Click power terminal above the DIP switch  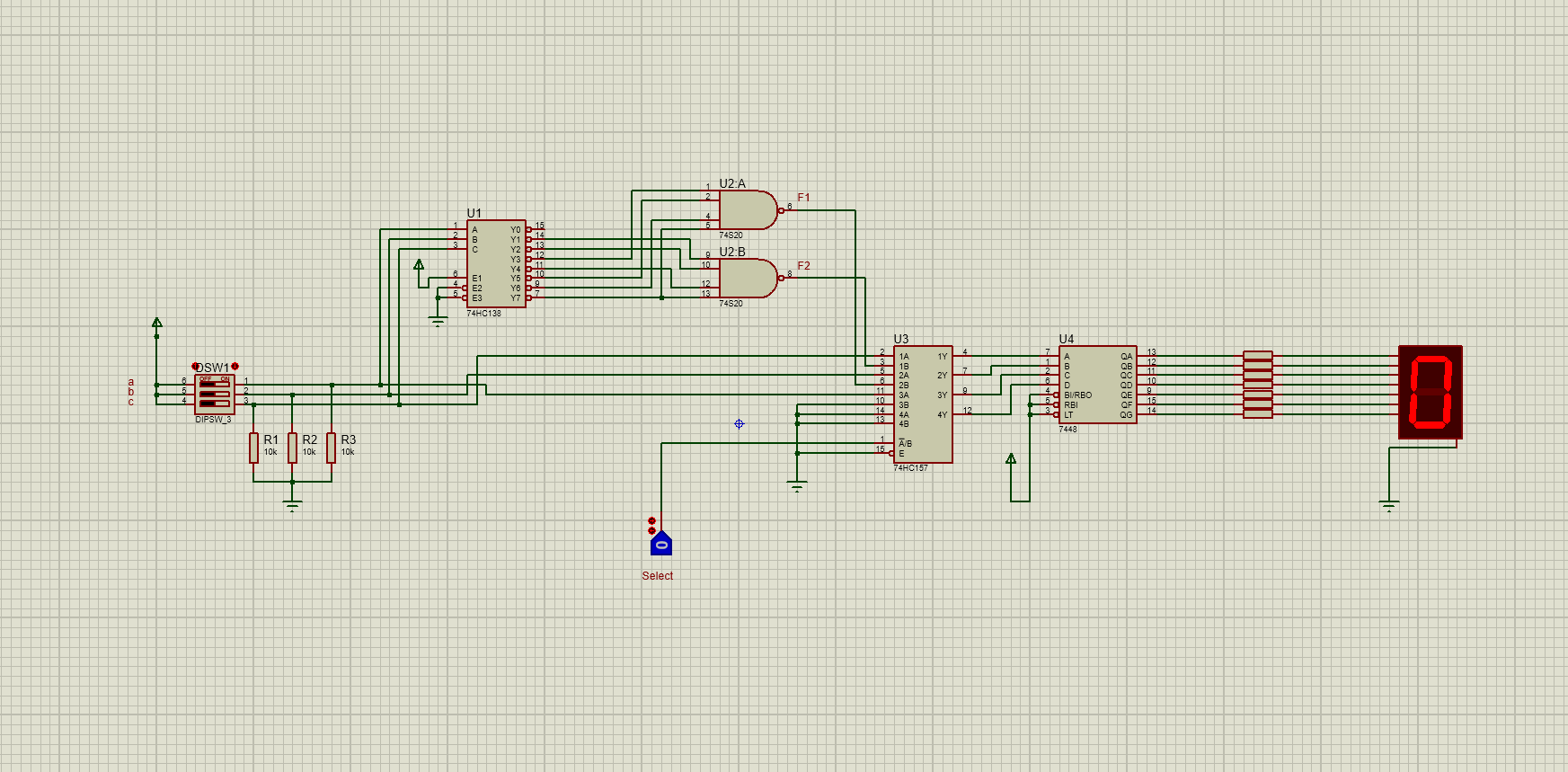click(x=157, y=323)
